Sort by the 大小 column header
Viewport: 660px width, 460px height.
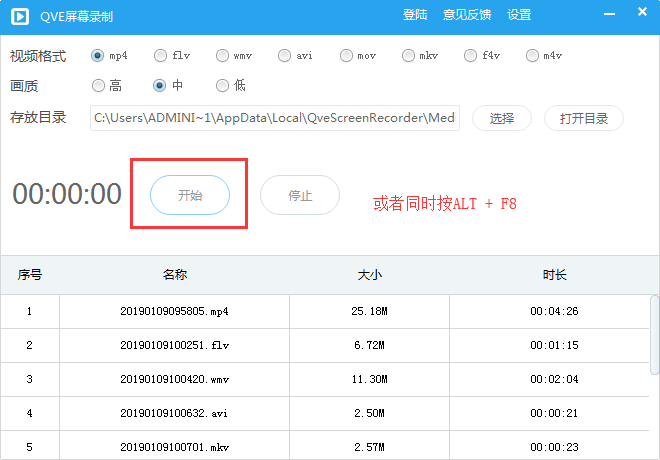click(x=370, y=275)
